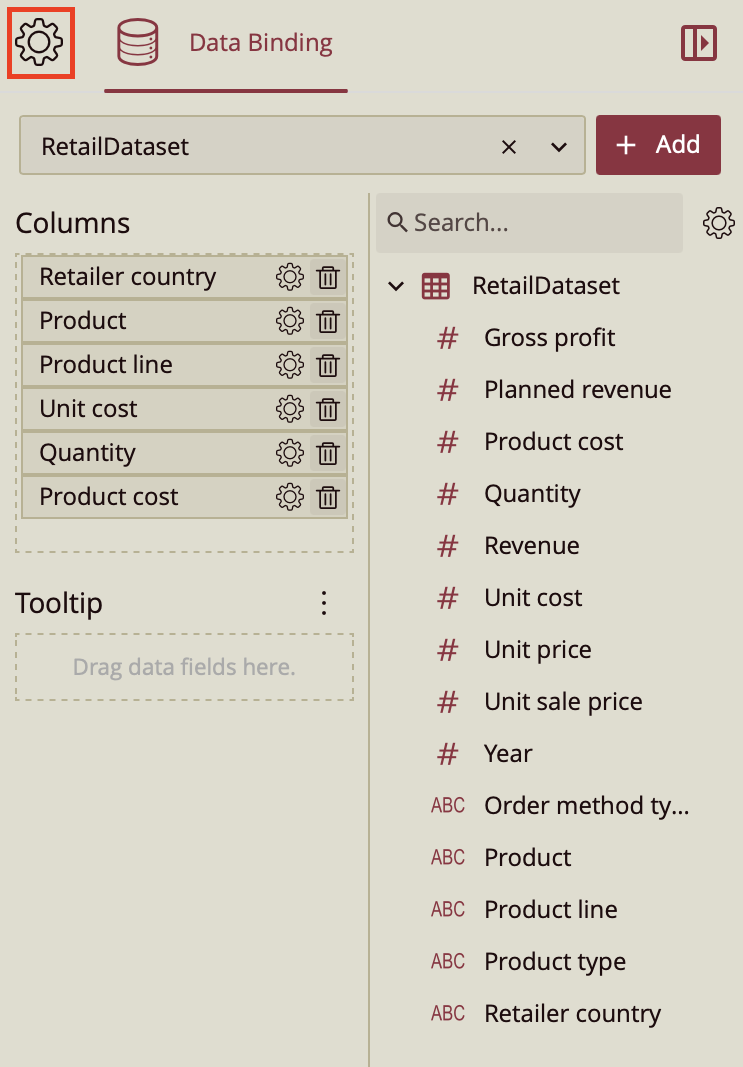Clear the RetailDataset selection

[x=509, y=147]
